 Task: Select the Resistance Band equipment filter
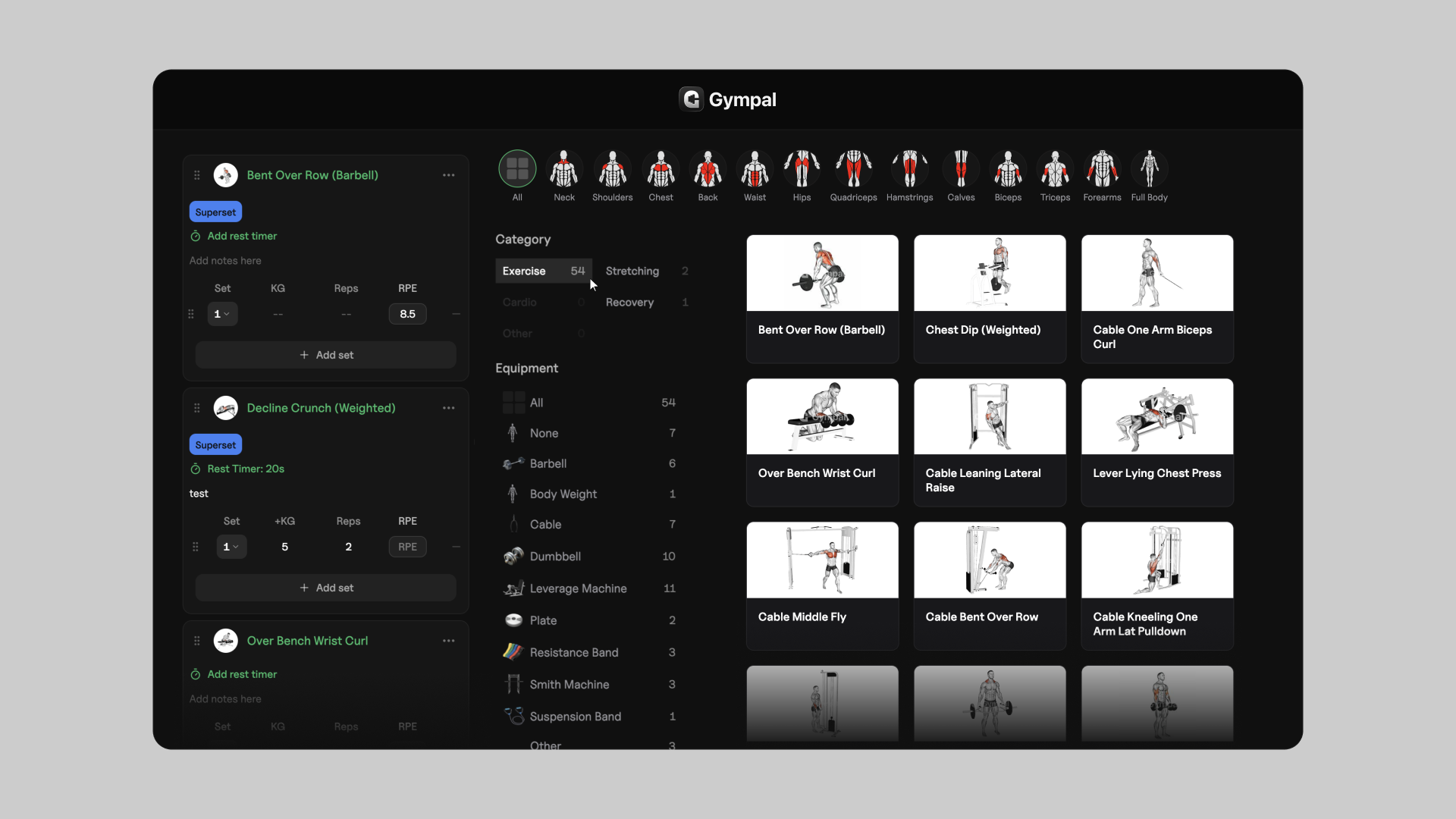point(589,652)
